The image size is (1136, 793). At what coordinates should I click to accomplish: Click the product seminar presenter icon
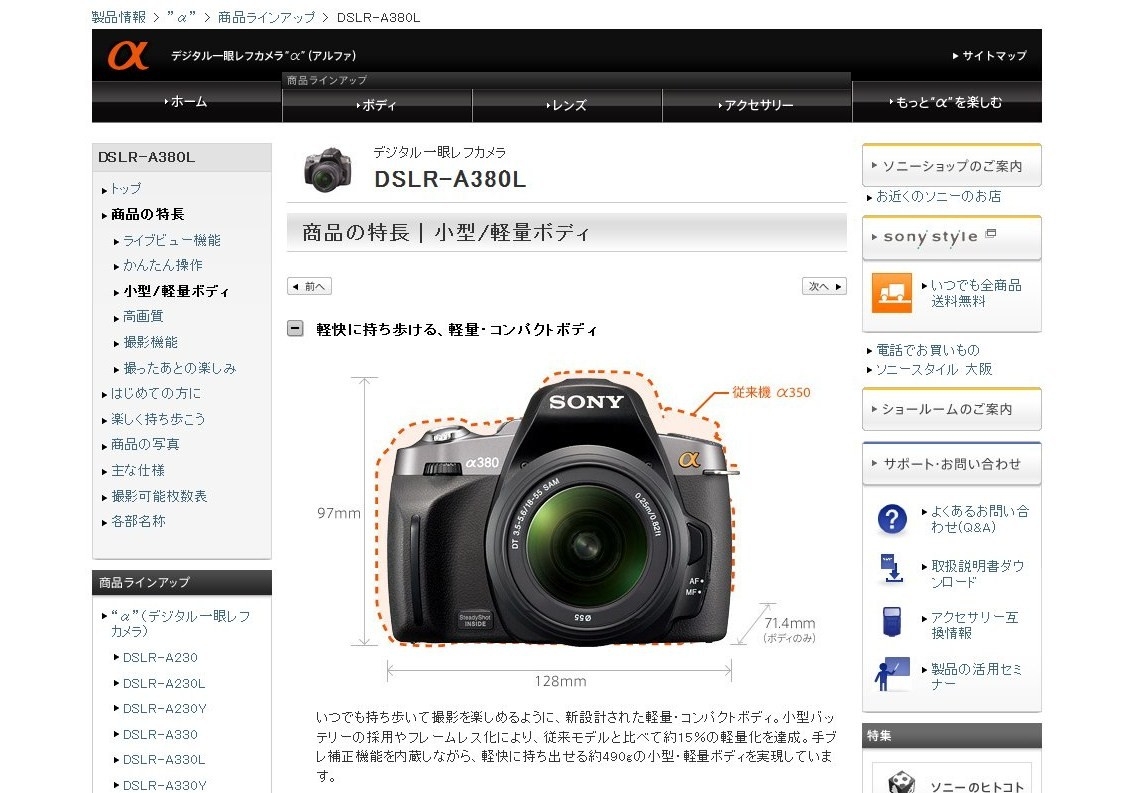click(x=892, y=674)
